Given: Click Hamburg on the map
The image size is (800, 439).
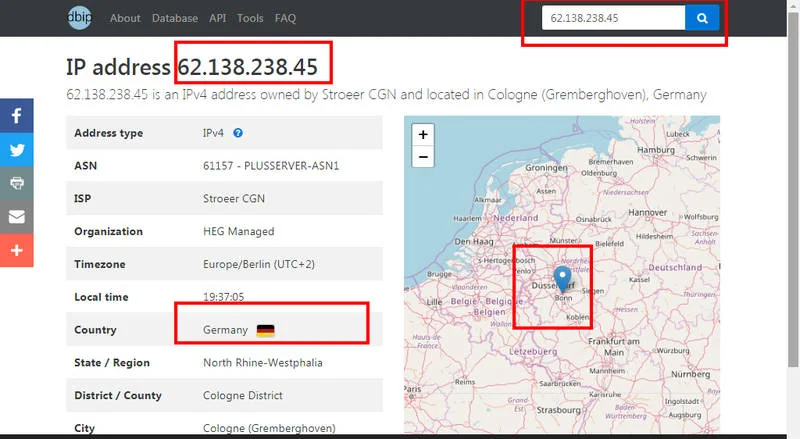Looking at the screenshot, I should pyautogui.click(x=656, y=151).
